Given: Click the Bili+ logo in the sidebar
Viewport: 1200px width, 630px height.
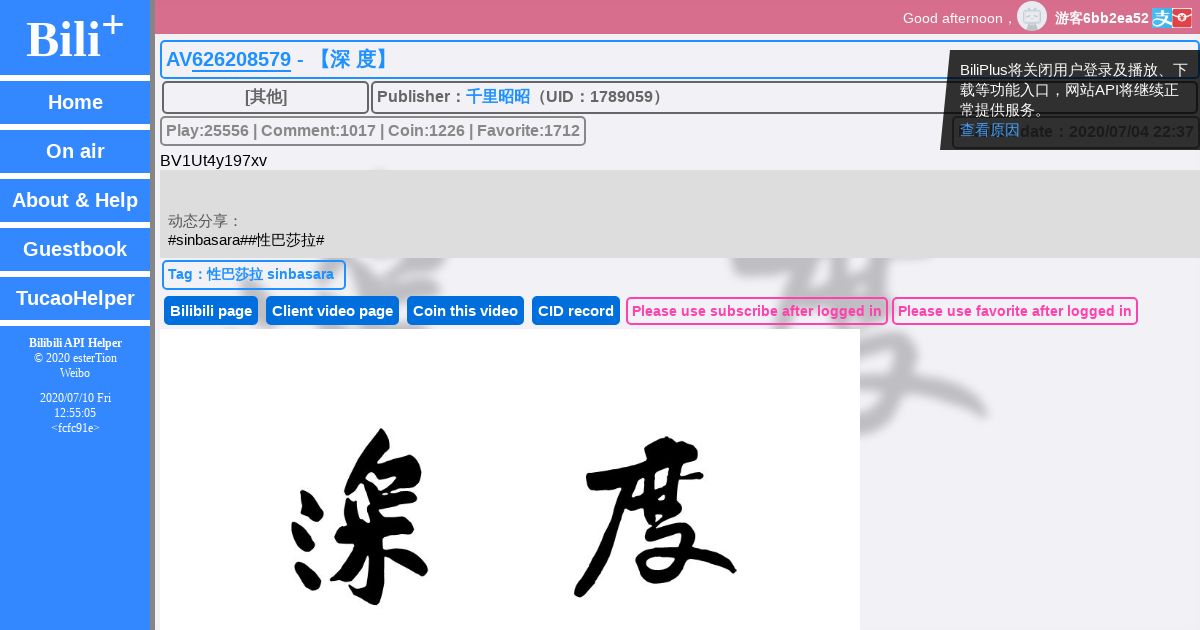Looking at the screenshot, I should point(75,38).
